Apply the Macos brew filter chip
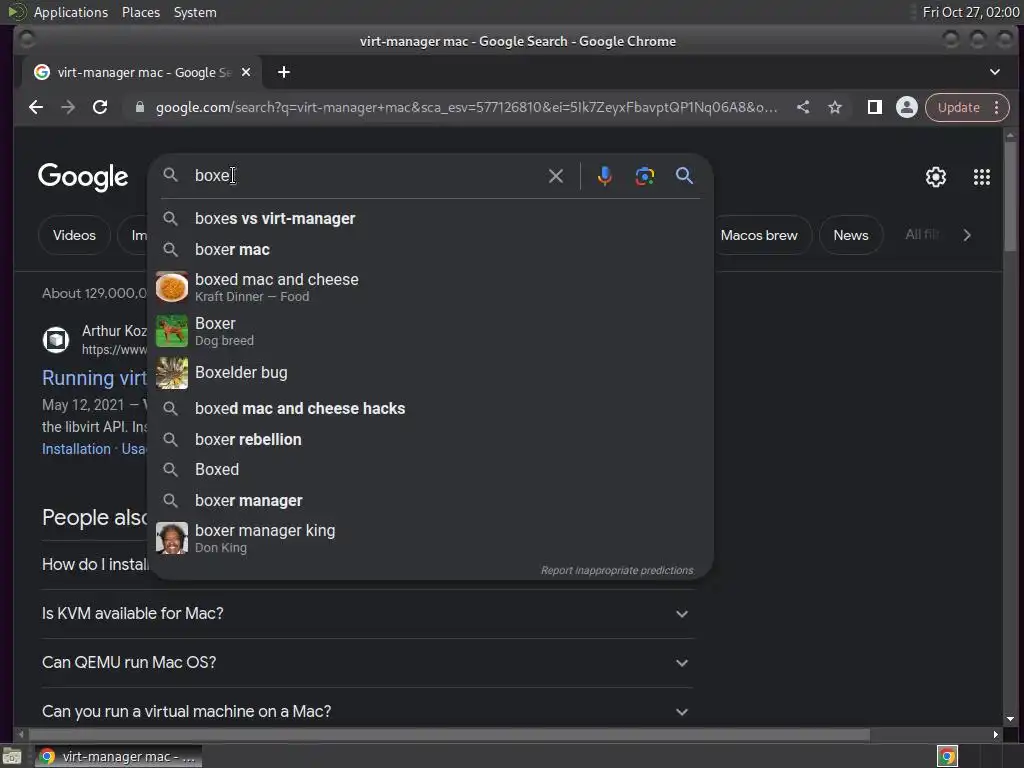Viewport: 1024px width, 768px height. pyautogui.click(x=759, y=235)
